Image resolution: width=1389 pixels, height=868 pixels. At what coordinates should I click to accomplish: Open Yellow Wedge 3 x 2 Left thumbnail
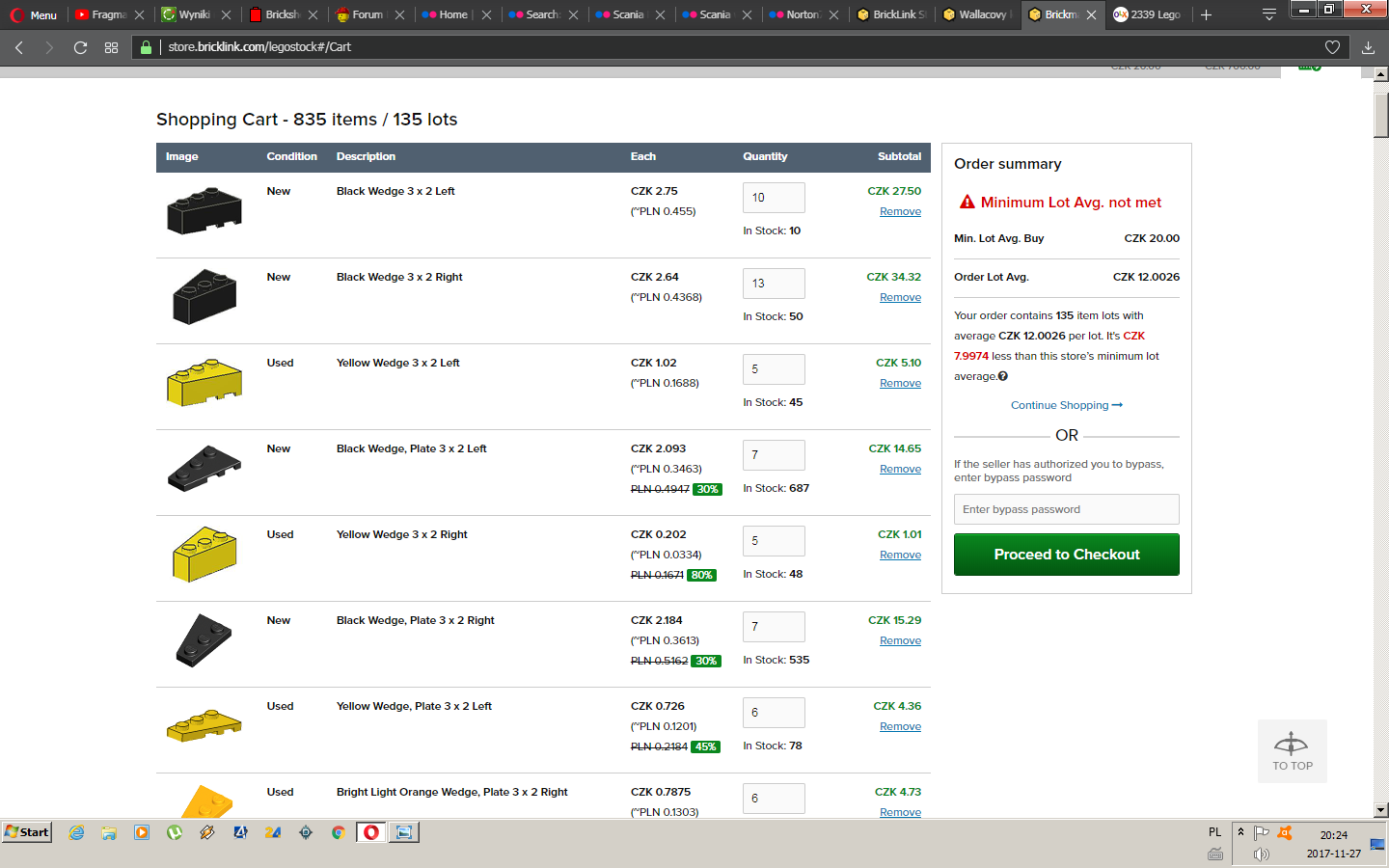(204, 383)
